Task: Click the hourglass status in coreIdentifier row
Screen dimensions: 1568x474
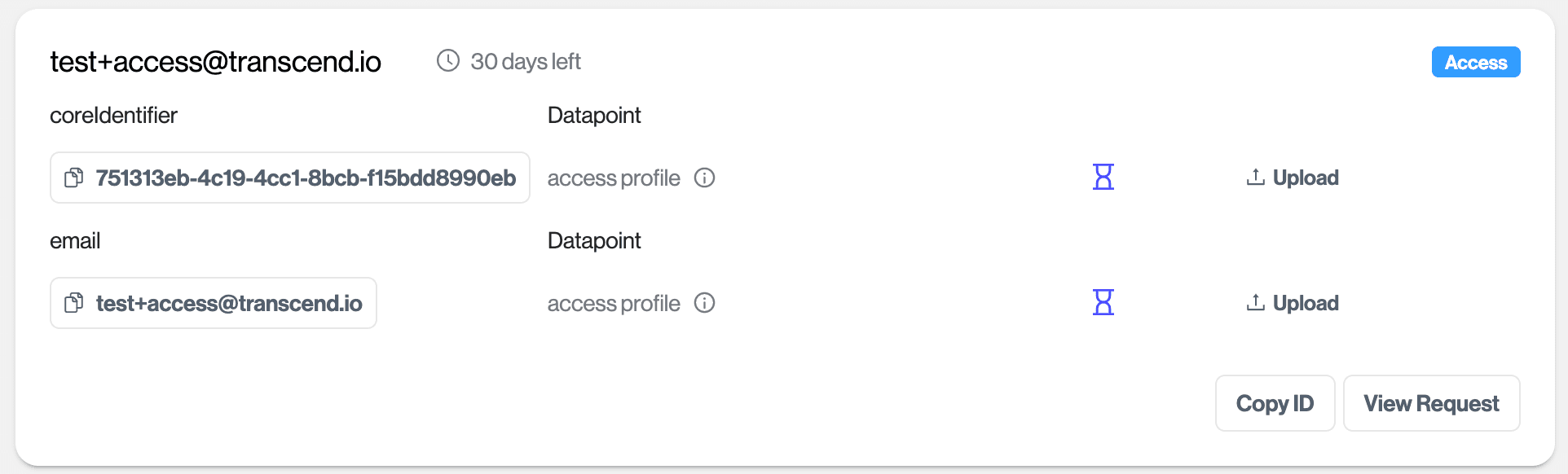Action: pyautogui.click(x=1103, y=177)
